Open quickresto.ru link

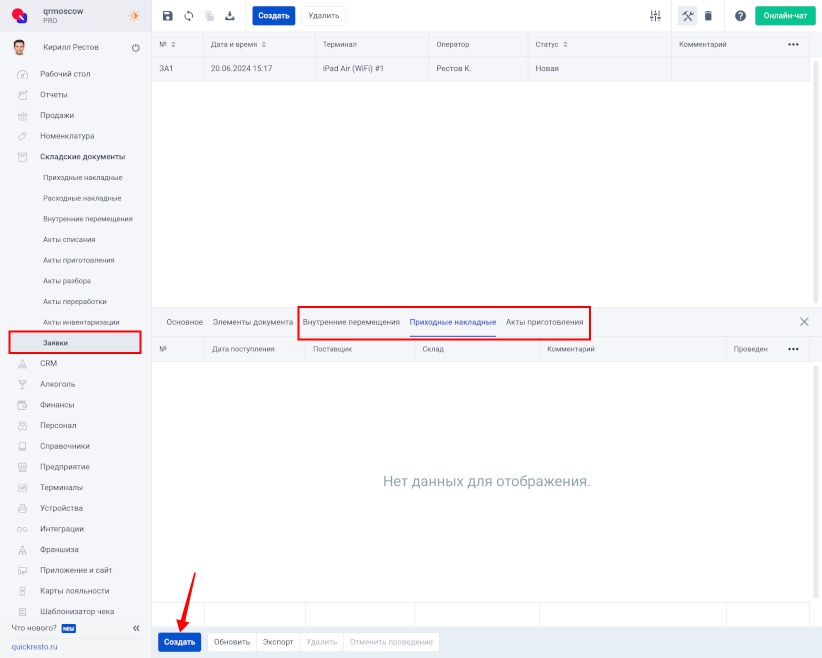click(35, 647)
